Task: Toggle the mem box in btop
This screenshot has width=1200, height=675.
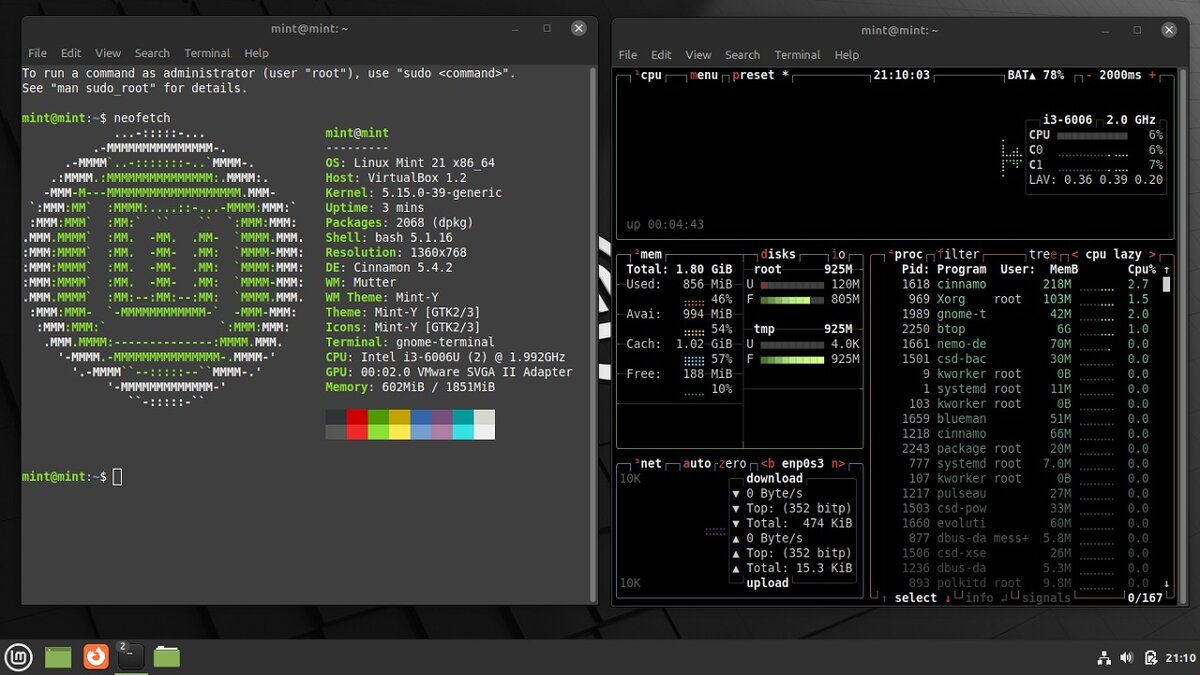Action: 650,254
